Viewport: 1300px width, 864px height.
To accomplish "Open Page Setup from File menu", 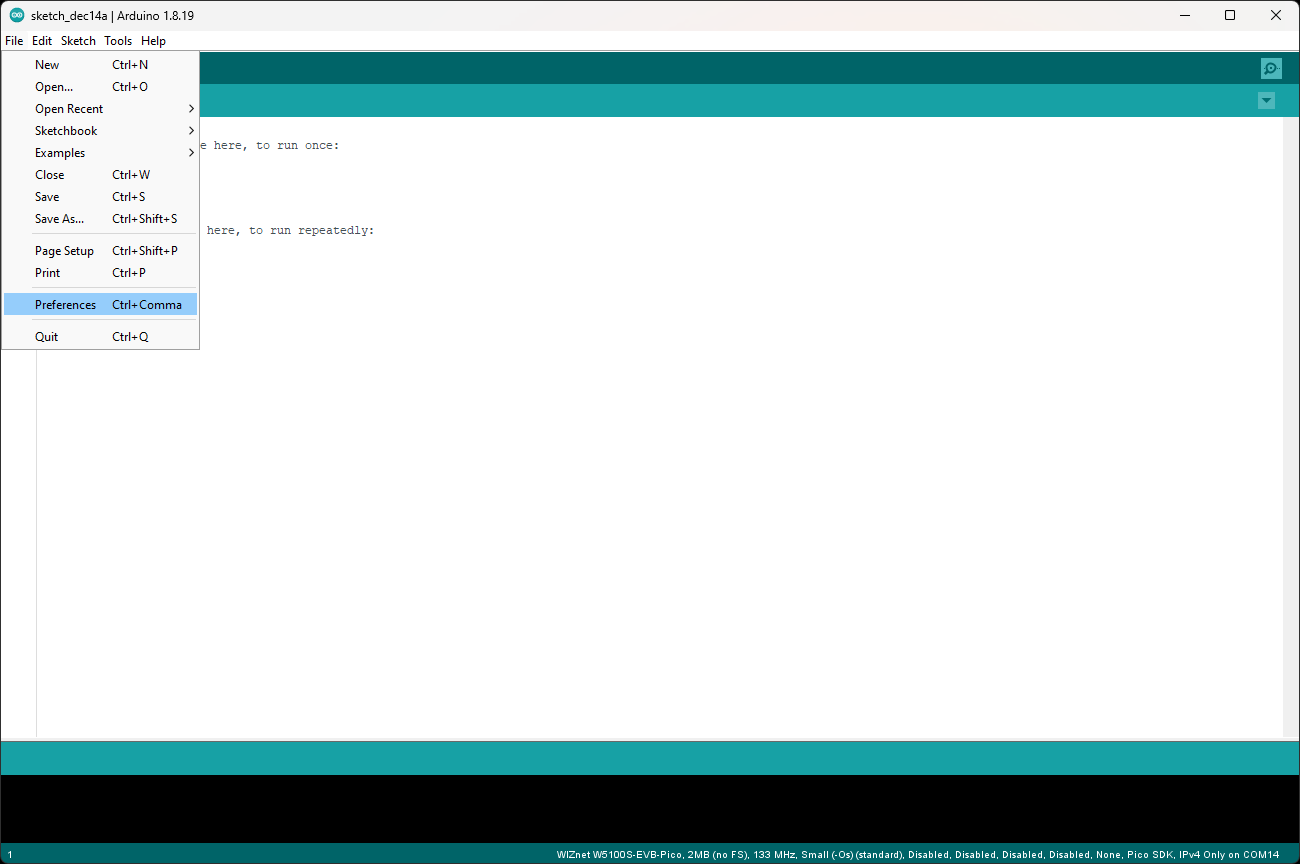I will coord(100,251).
